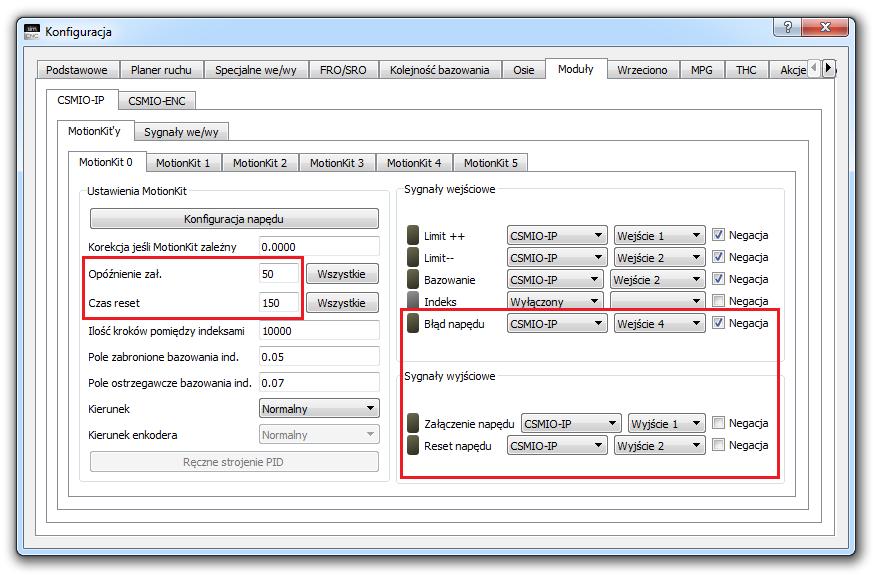Open Bazowanie Wejście 2 input dropdown

[x=657, y=279]
